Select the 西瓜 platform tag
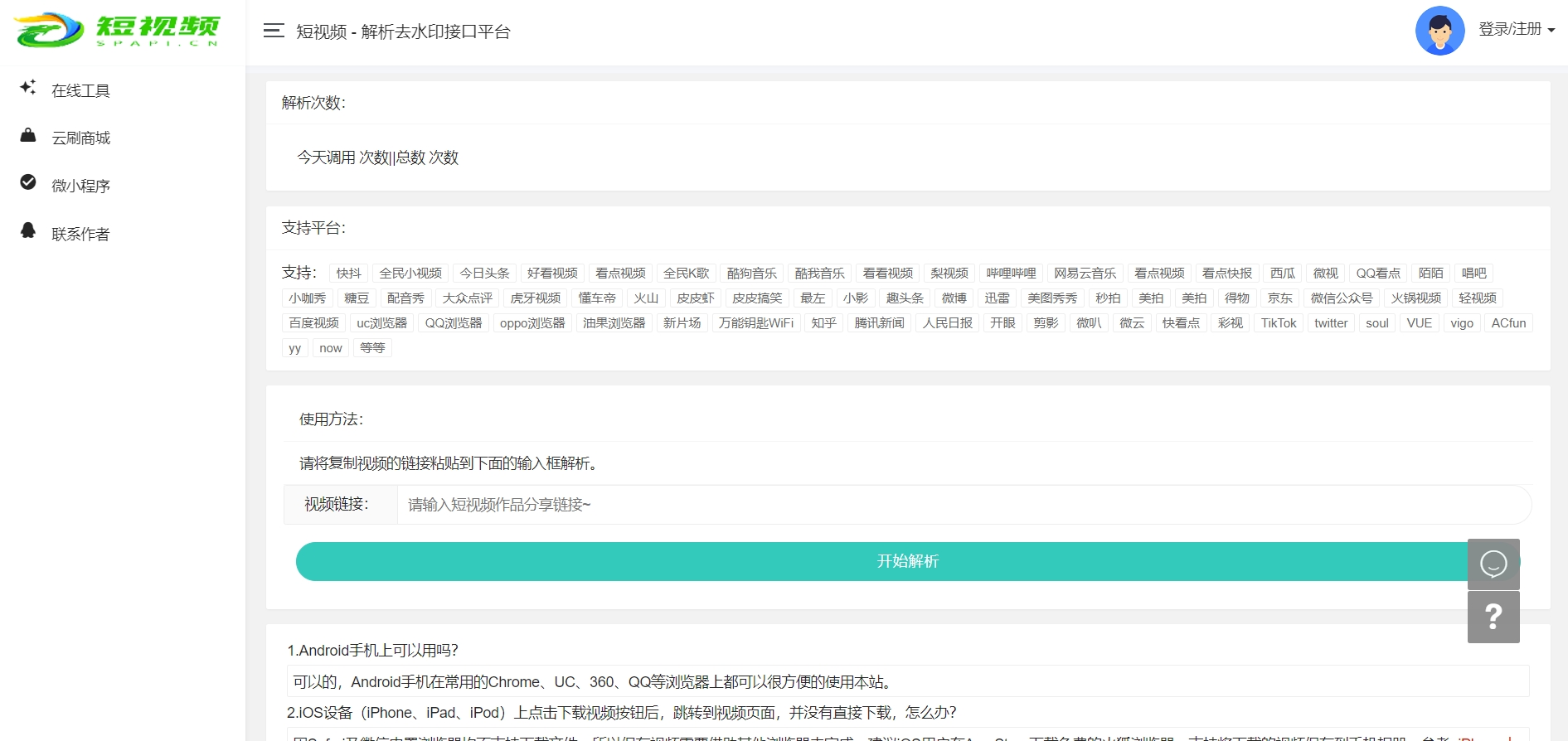 coord(1283,274)
